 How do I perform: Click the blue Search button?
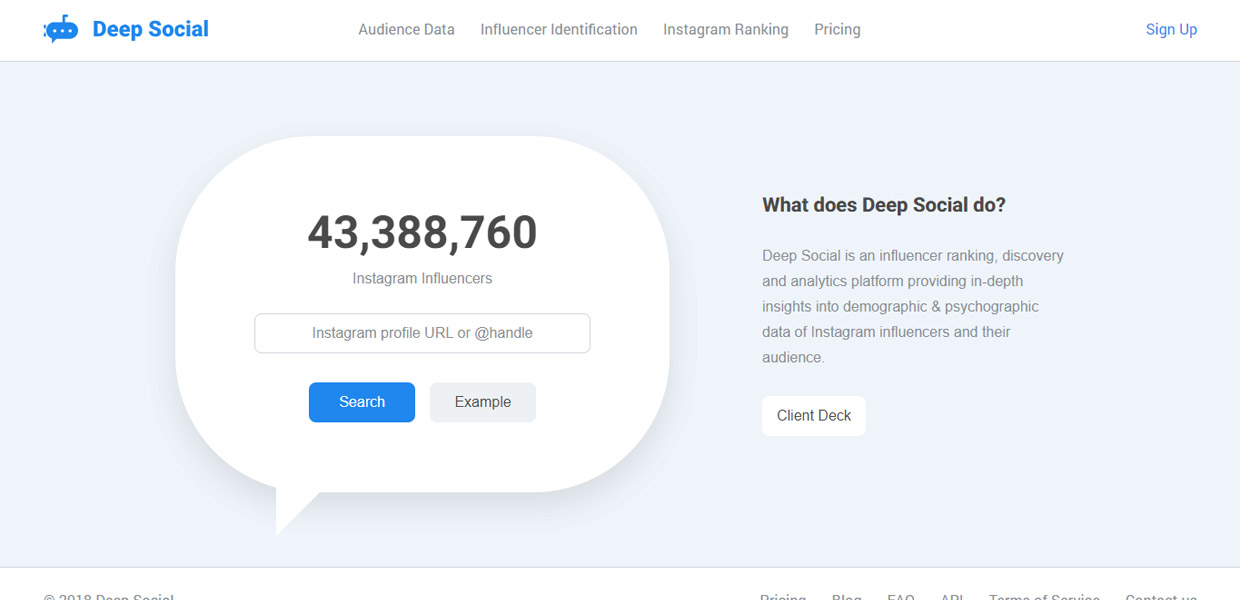(362, 402)
